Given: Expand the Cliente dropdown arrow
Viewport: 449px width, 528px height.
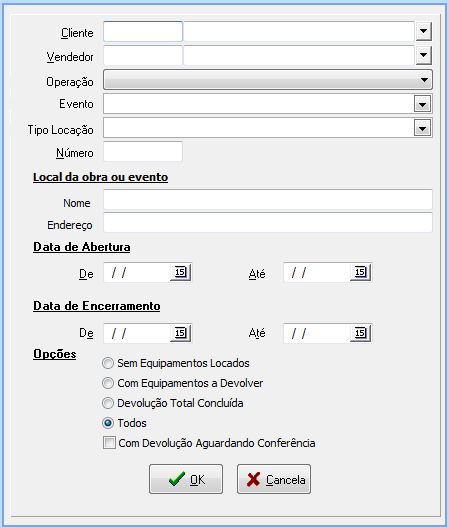Looking at the screenshot, I should click(423, 31).
